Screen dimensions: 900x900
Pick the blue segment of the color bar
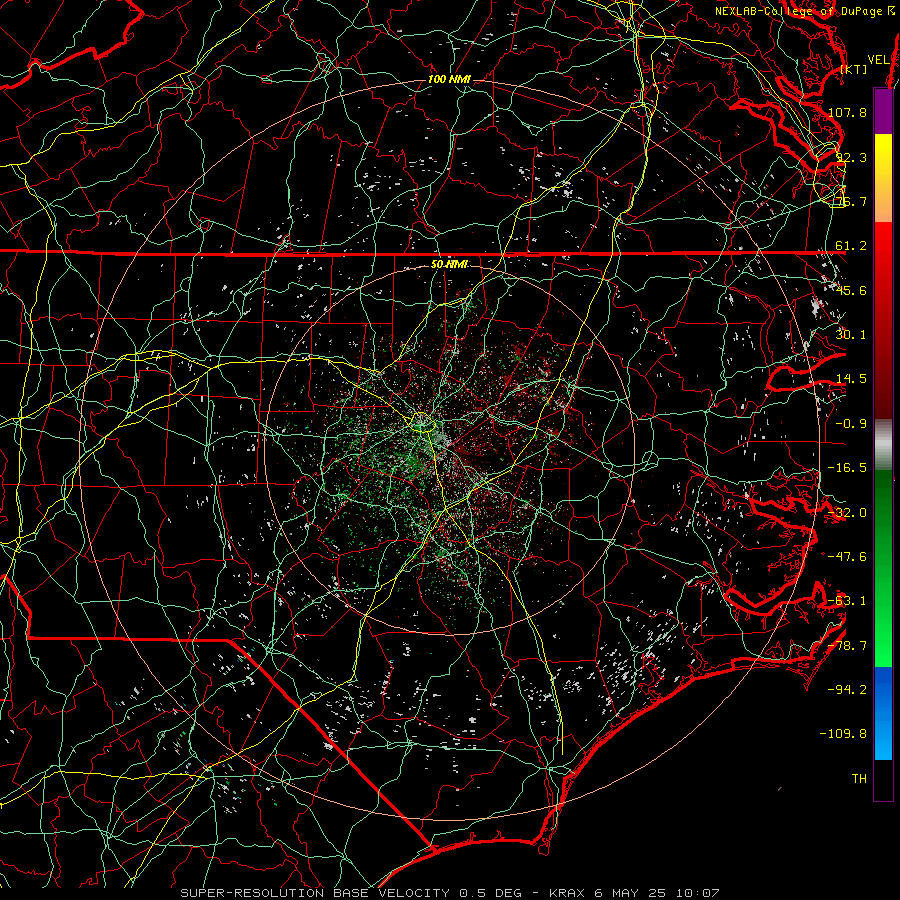(883, 713)
